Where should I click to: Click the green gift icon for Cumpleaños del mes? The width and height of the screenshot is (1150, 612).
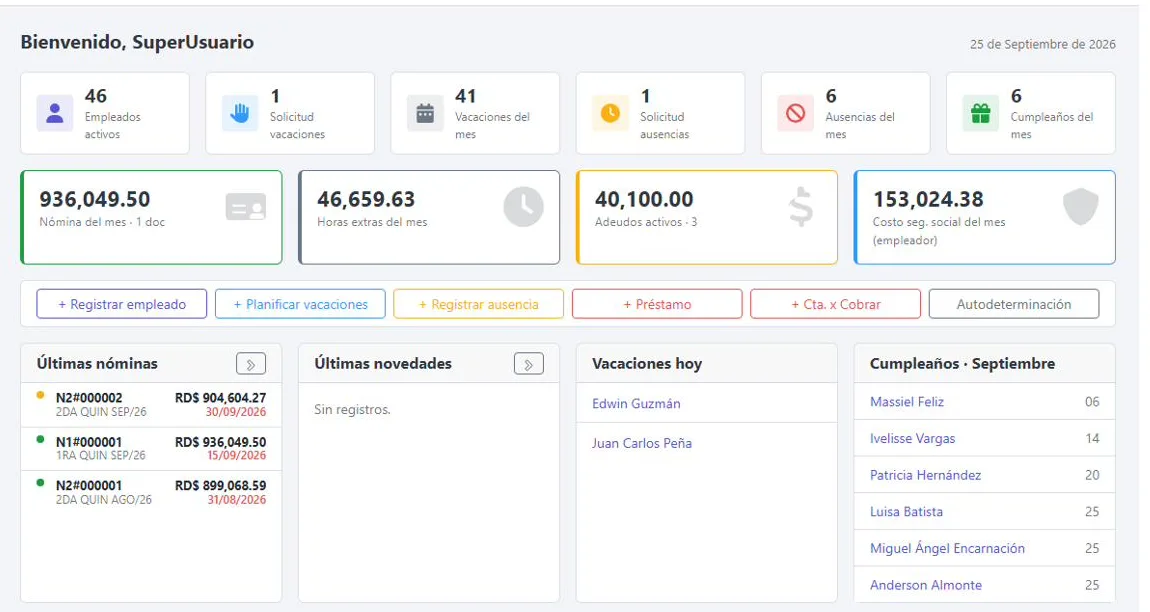[x=981, y=113]
